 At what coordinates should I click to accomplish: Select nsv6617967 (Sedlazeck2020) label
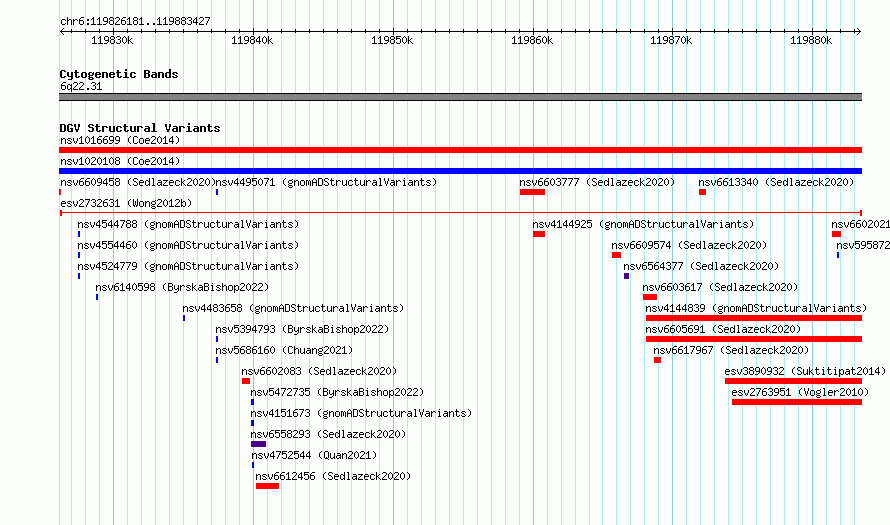click(x=731, y=350)
